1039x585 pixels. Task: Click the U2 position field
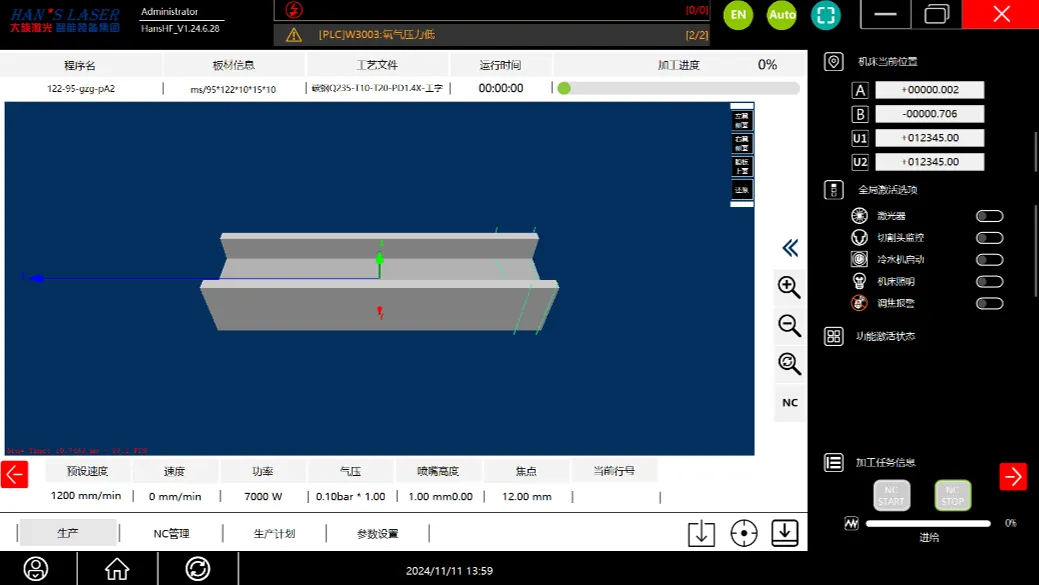(x=929, y=162)
